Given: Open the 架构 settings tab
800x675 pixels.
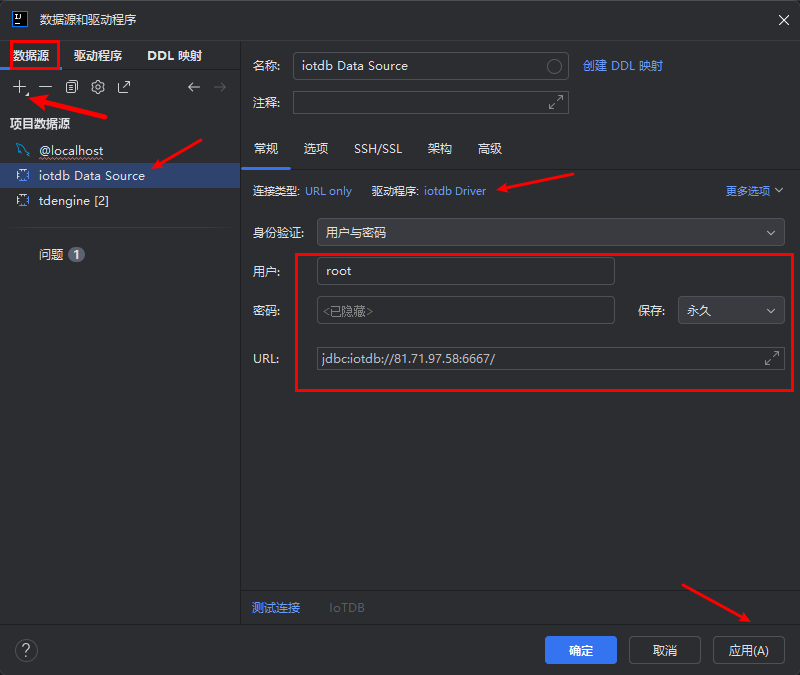Looking at the screenshot, I should coord(439,149).
